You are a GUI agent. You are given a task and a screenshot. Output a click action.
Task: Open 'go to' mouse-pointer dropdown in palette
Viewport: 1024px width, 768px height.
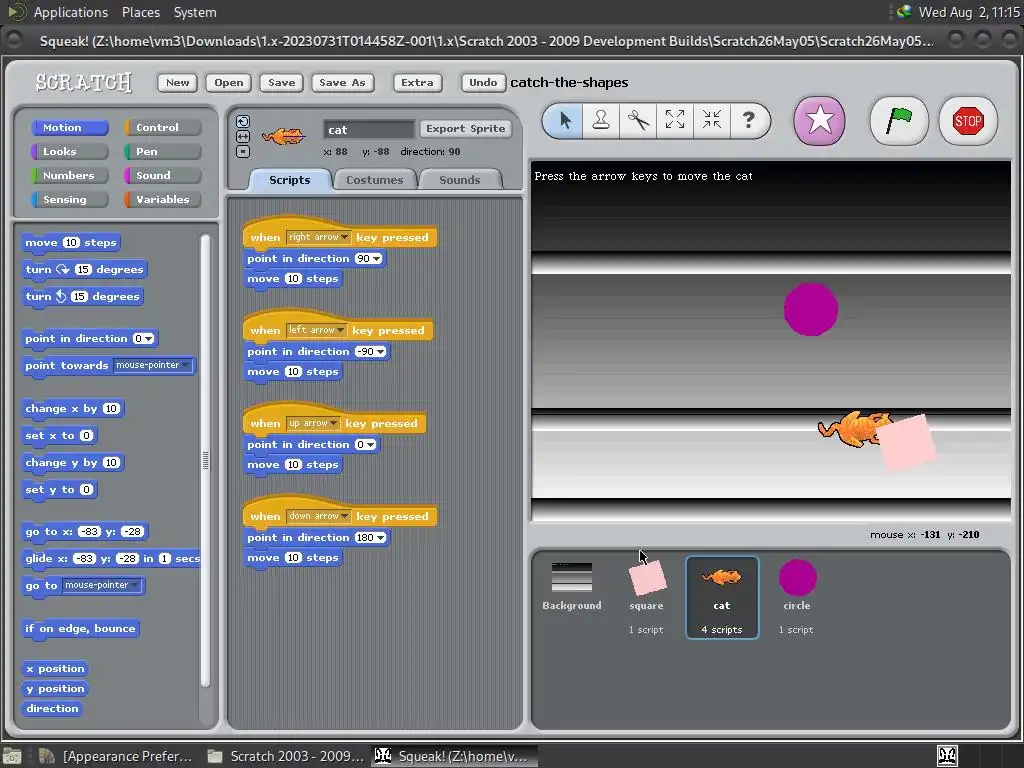click(x=102, y=586)
